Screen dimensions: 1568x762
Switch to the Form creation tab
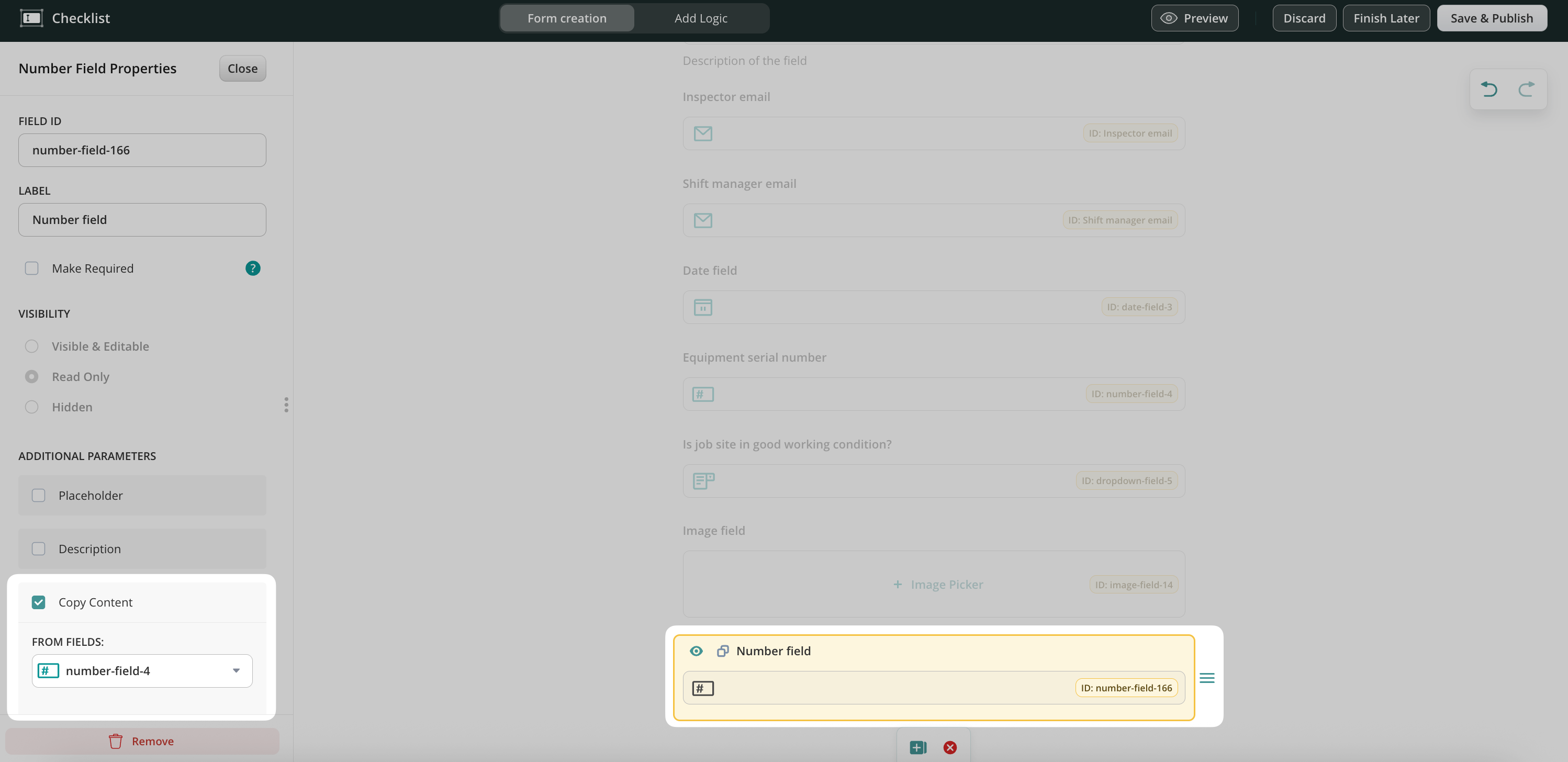point(567,18)
